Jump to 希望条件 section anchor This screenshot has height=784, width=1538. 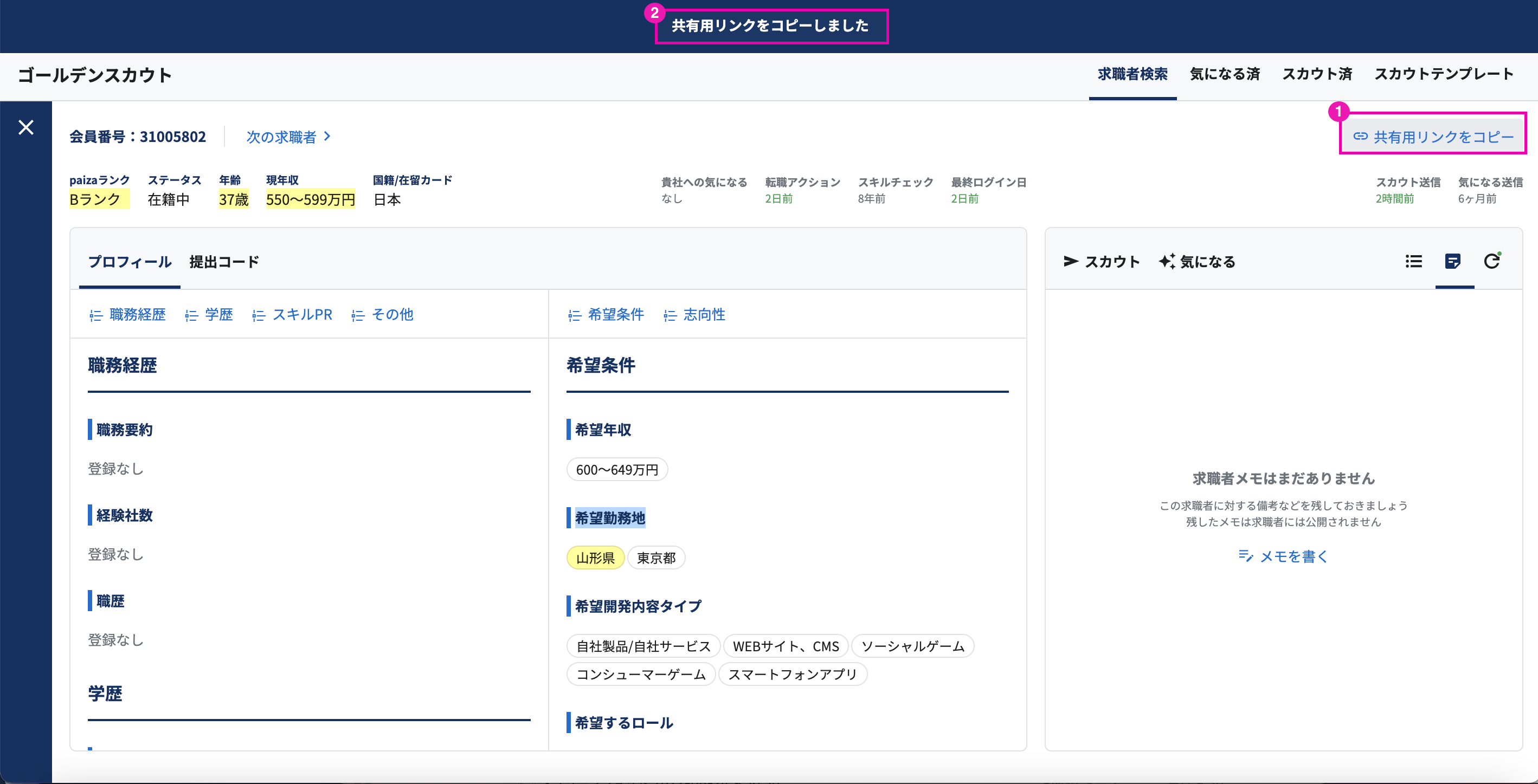(606, 314)
